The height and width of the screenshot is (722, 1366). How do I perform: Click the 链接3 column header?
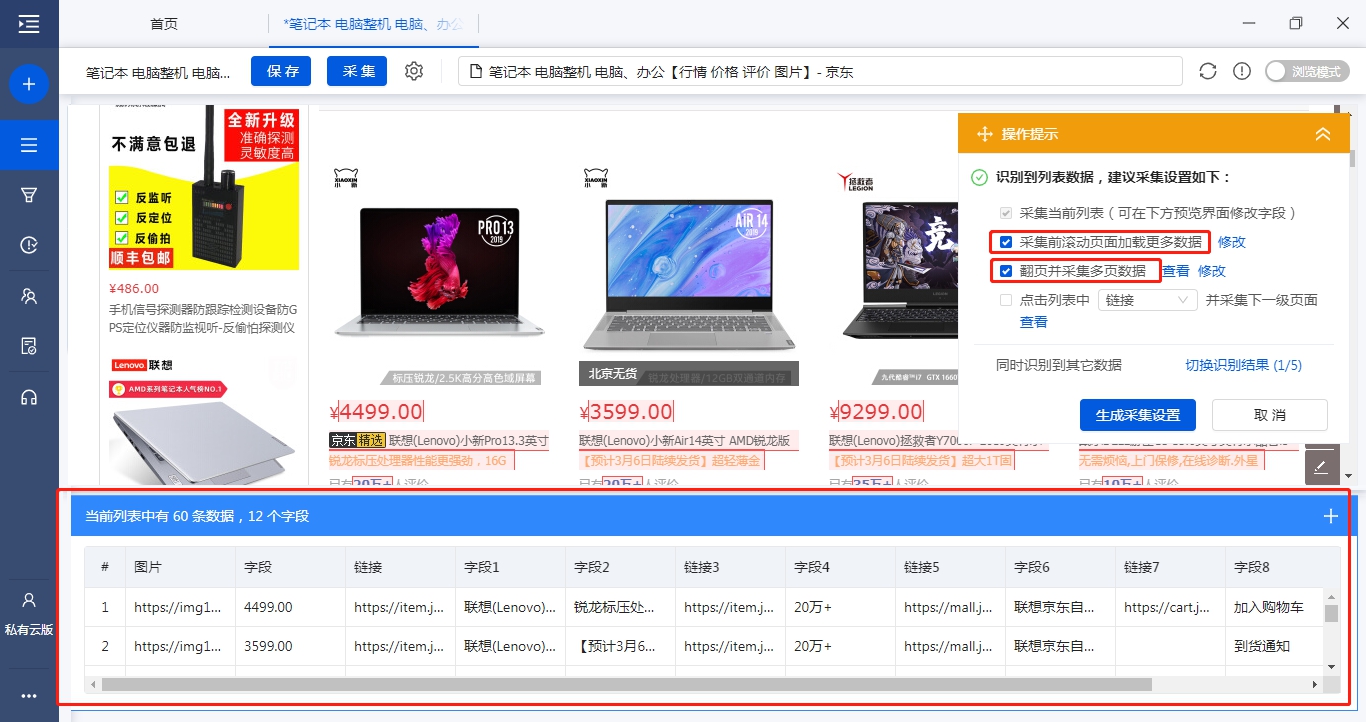tap(730, 567)
